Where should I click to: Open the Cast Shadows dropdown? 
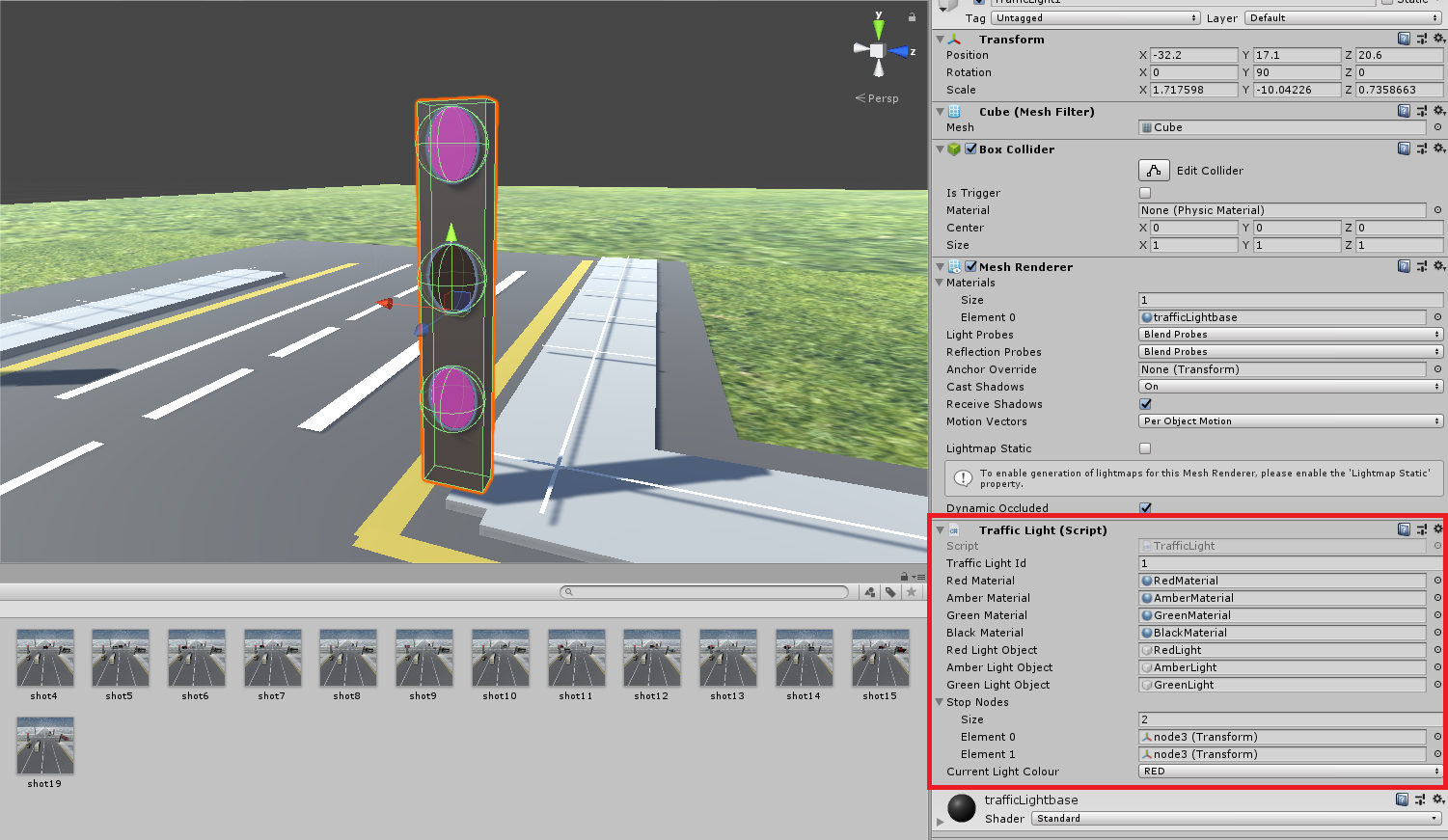pos(1291,387)
